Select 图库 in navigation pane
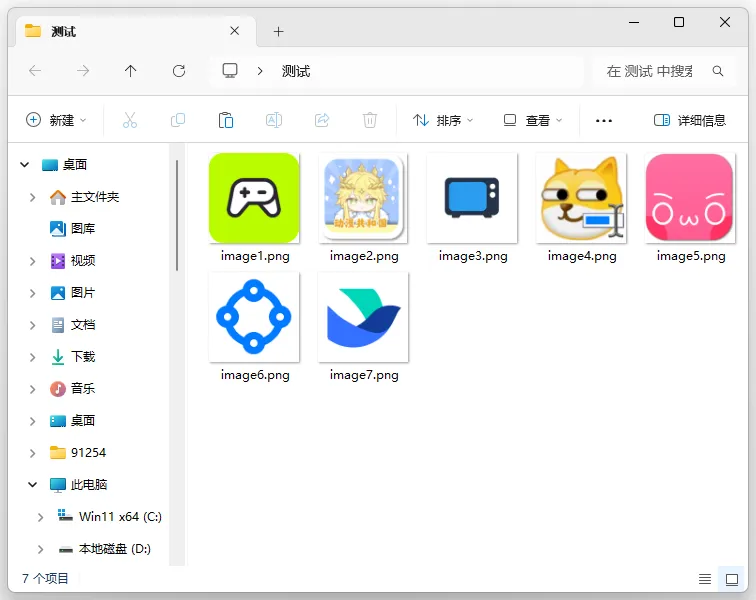Viewport: 756px width, 600px height. click(x=72, y=229)
